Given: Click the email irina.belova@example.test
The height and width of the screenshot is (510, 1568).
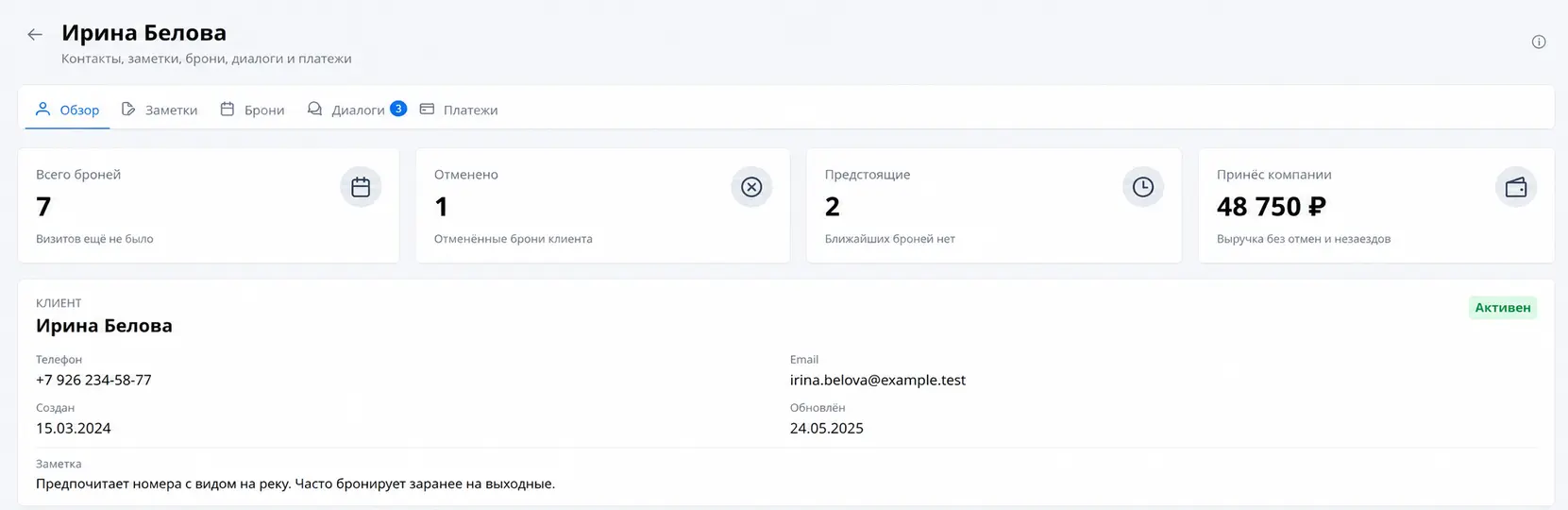Looking at the screenshot, I should click(x=878, y=380).
